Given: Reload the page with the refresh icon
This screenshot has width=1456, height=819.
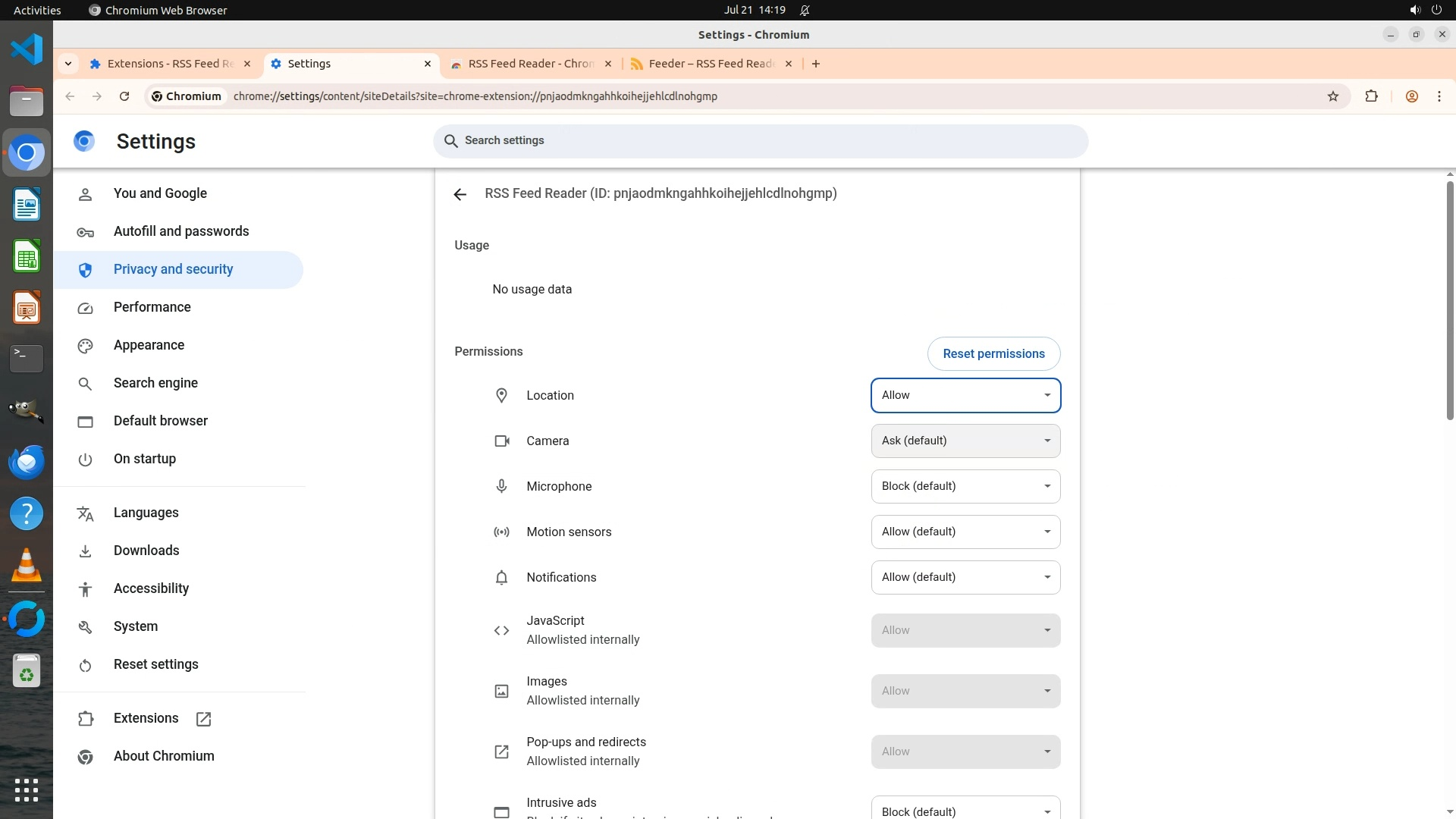Looking at the screenshot, I should [124, 96].
